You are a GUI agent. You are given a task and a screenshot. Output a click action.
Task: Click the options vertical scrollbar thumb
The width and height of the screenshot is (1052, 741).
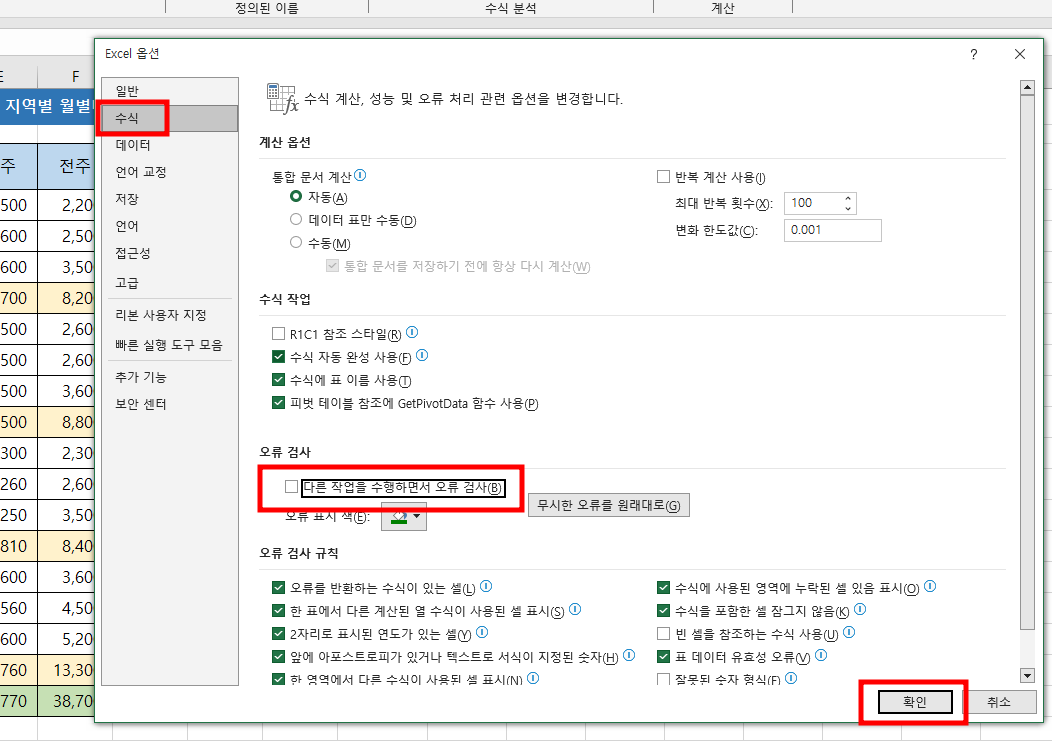click(1027, 362)
